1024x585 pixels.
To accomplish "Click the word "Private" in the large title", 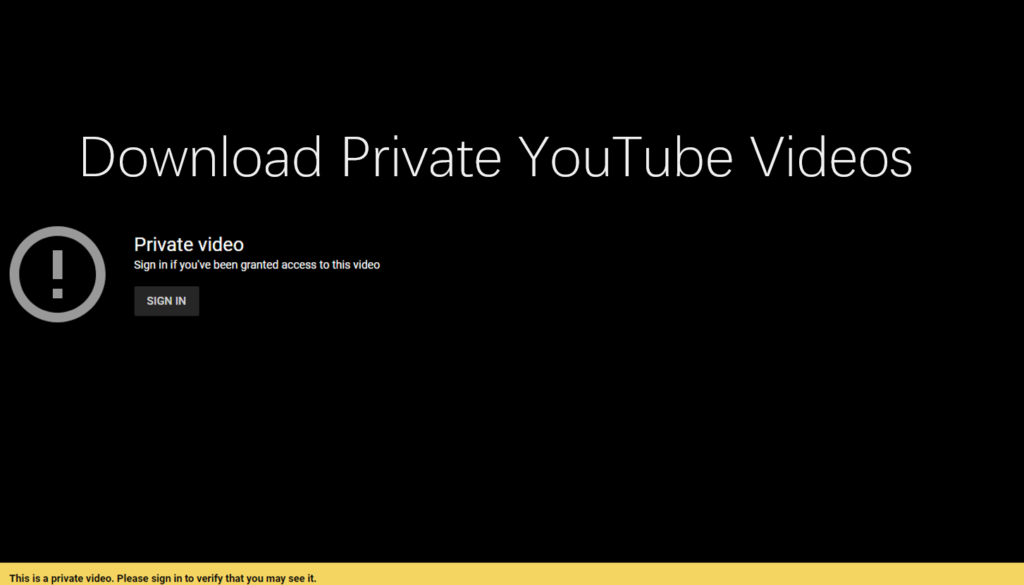I will coord(420,158).
